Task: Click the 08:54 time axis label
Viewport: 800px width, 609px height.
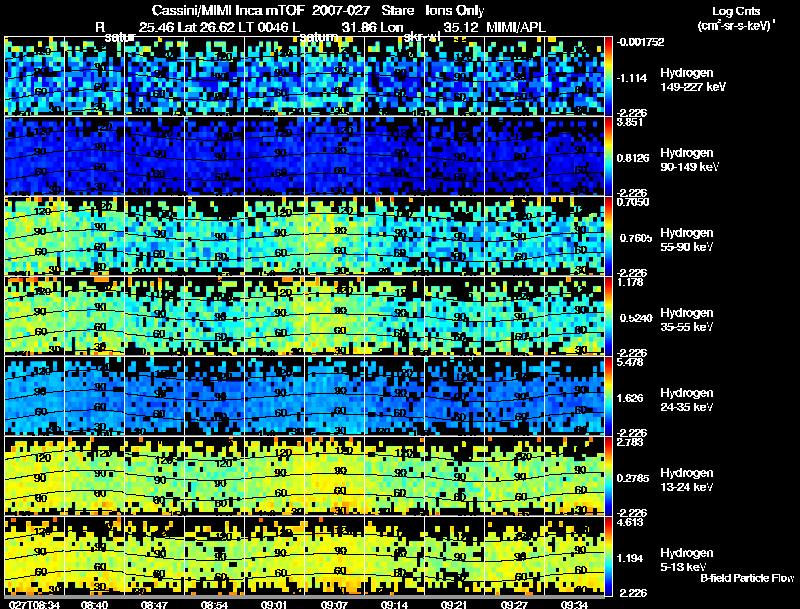Action: (214, 605)
